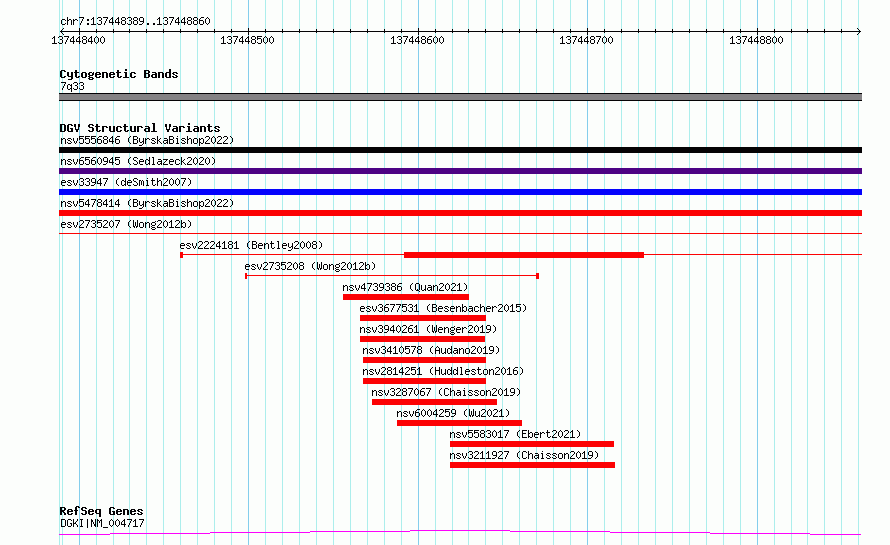Select the red nsv2814251 variant bar

coord(425,381)
